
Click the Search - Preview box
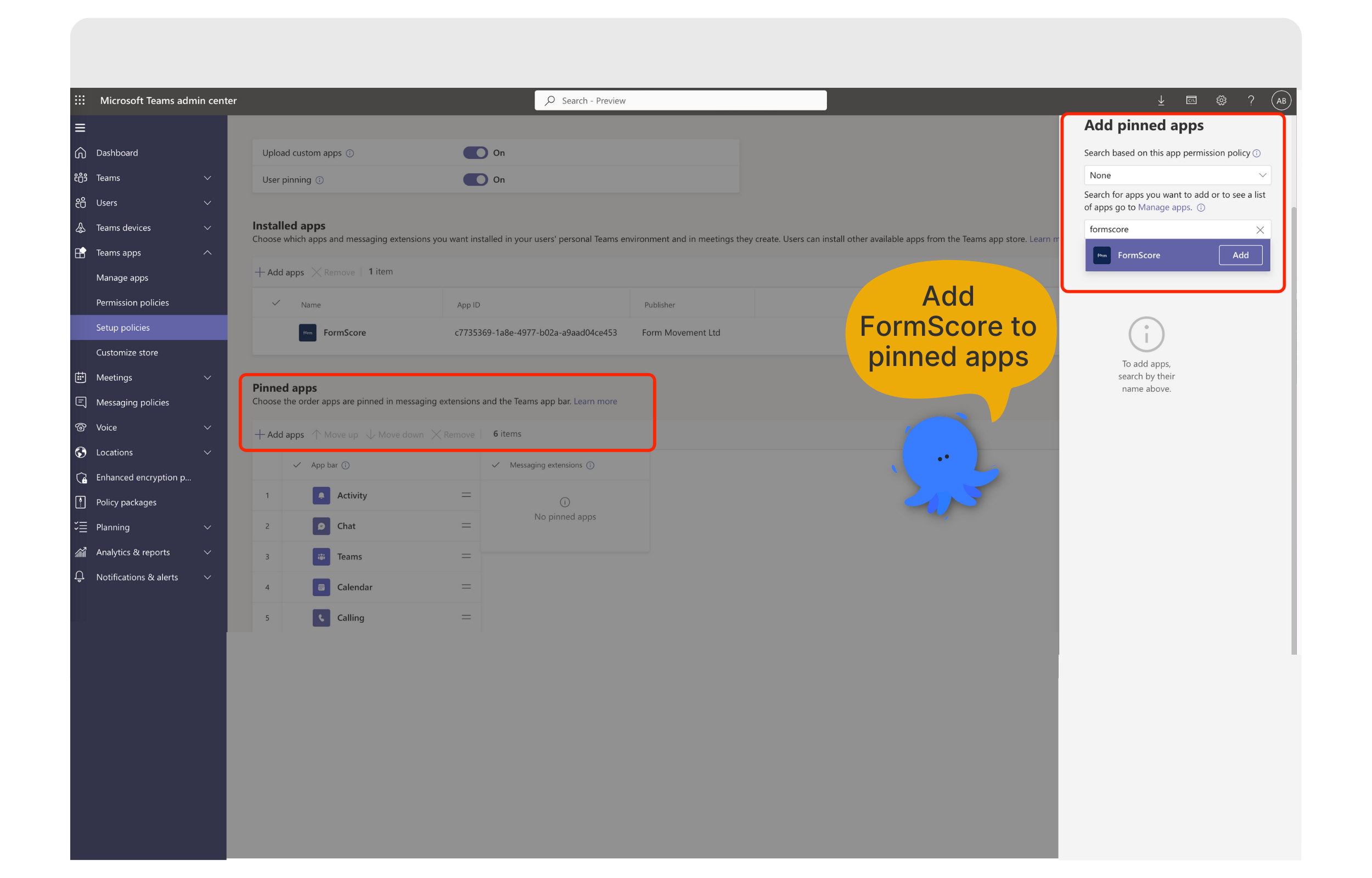[680, 100]
